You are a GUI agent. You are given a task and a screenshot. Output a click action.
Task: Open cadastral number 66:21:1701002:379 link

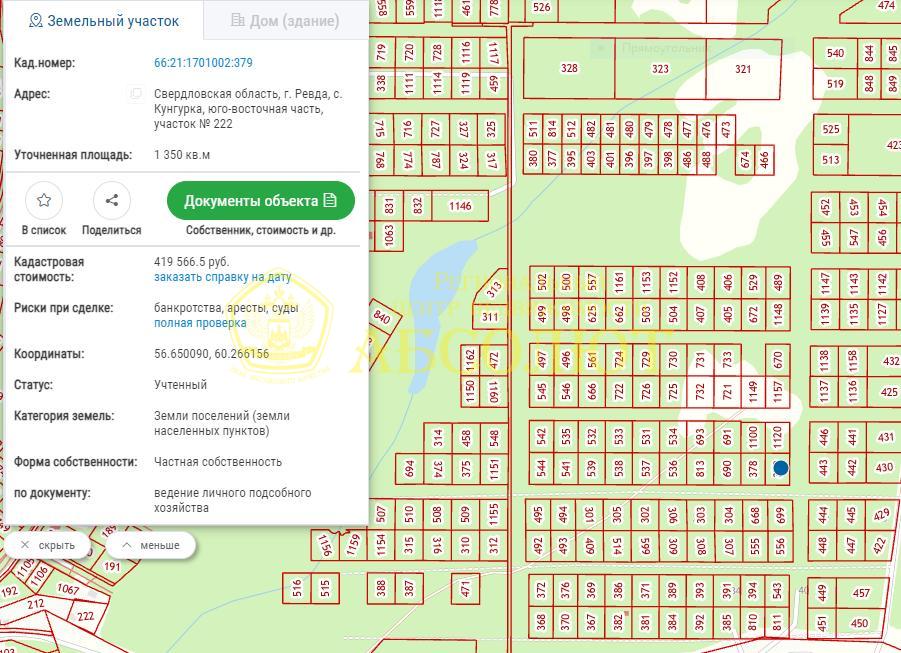coord(203,63)
